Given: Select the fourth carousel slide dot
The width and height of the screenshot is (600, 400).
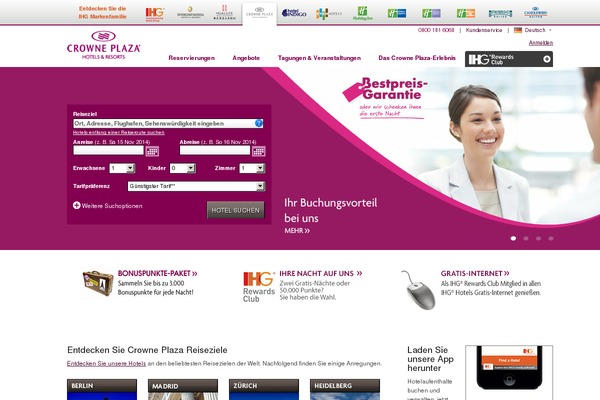Looking at the screenshot, I should (x=551, y=238).
